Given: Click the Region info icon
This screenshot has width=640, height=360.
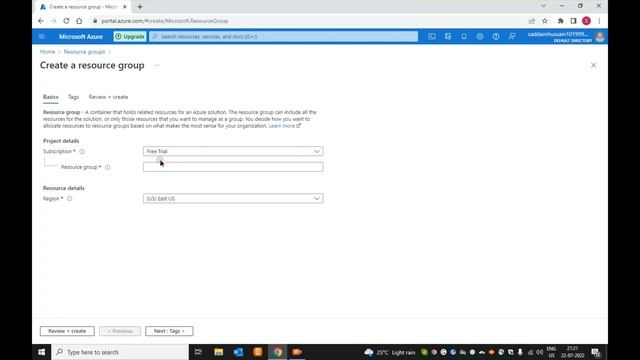Looking at the screenshot, I should pyautogui.click(x=69, y=198).
